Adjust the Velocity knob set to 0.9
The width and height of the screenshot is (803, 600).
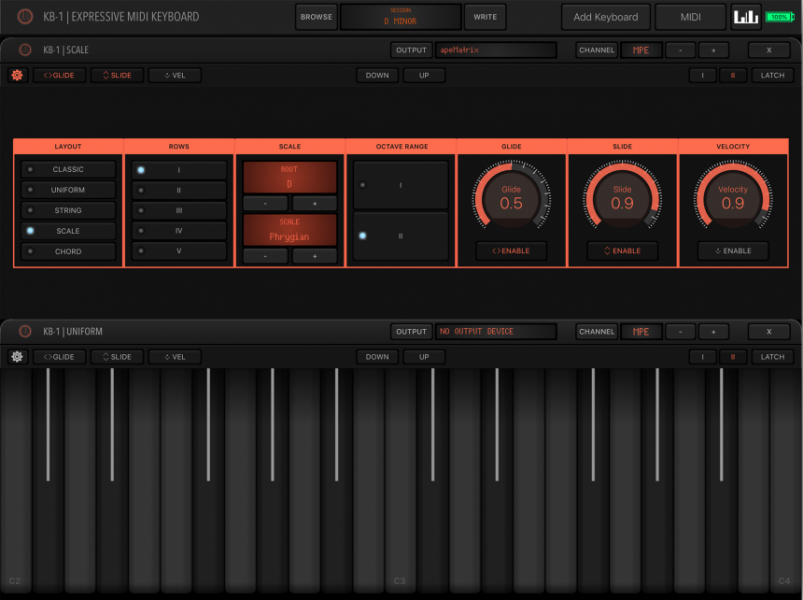pyautogui.click(x=733, y=194)
